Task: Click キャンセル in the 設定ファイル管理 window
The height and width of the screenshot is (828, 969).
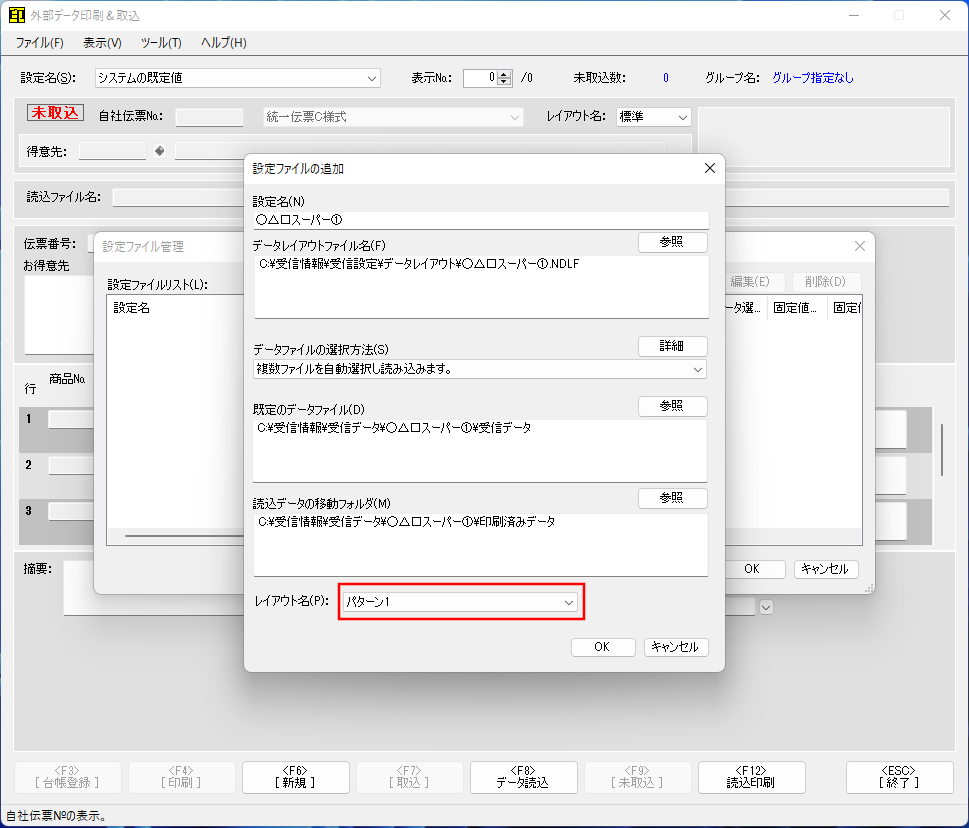Action: (826, 569)
